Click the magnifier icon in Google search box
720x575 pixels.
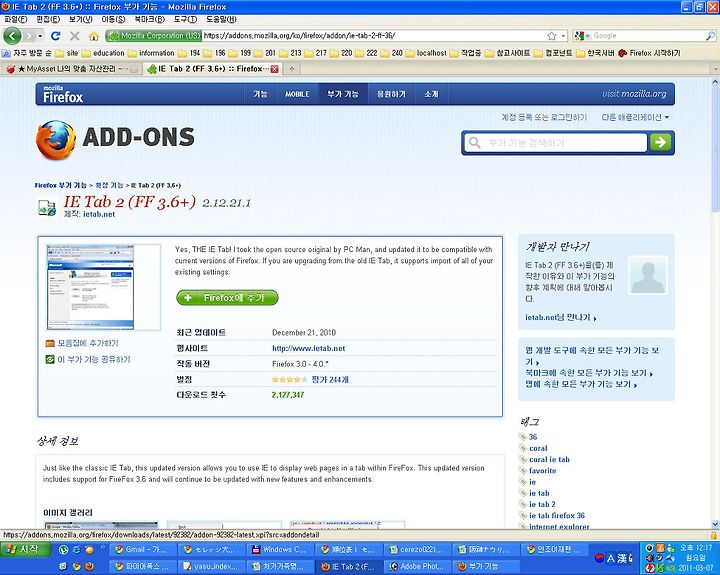710,35
